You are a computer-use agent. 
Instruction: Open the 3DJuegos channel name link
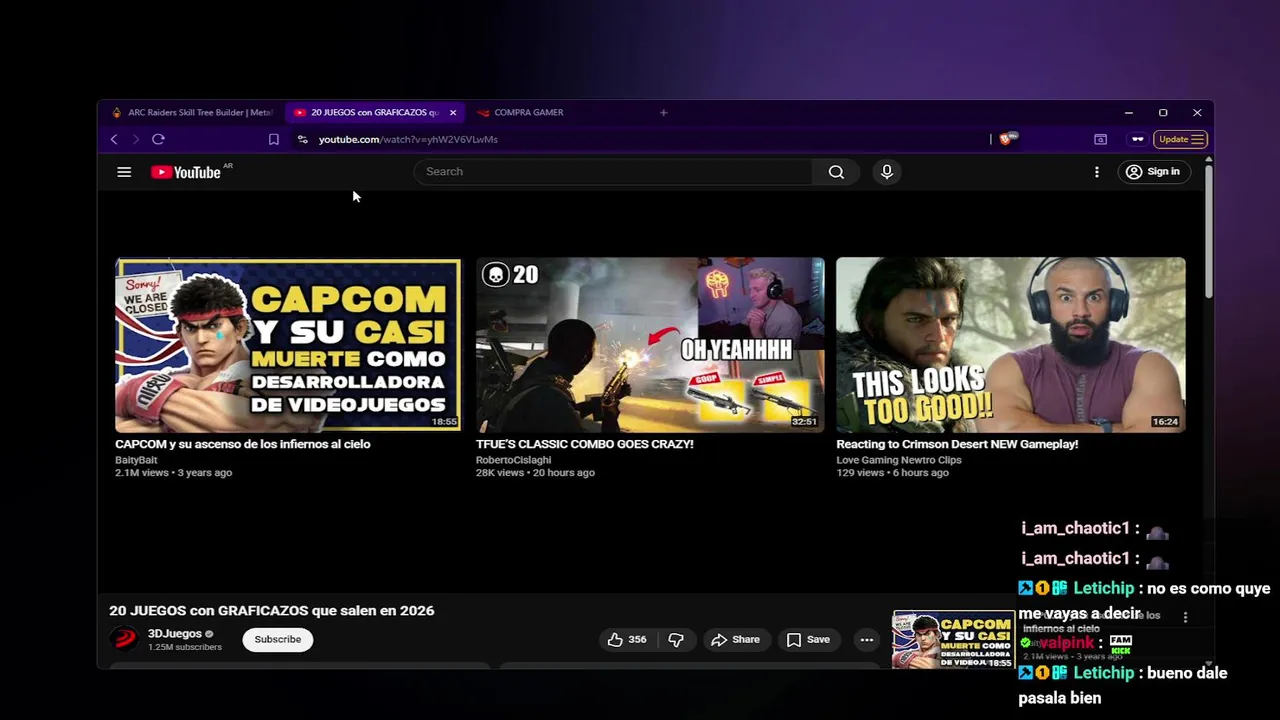[174, 633]
